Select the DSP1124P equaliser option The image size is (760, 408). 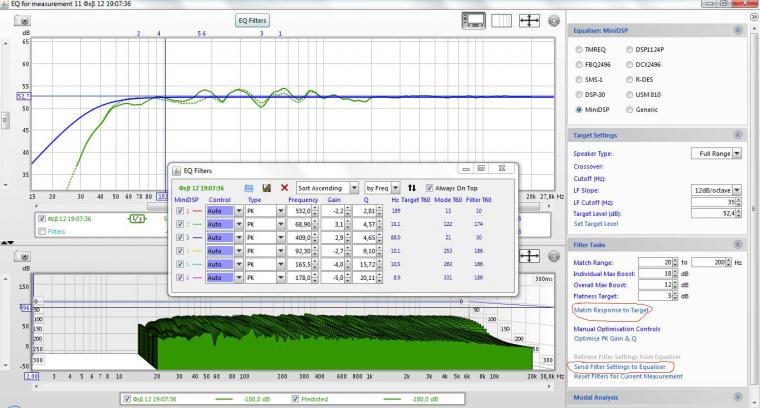tap(631, 49)
